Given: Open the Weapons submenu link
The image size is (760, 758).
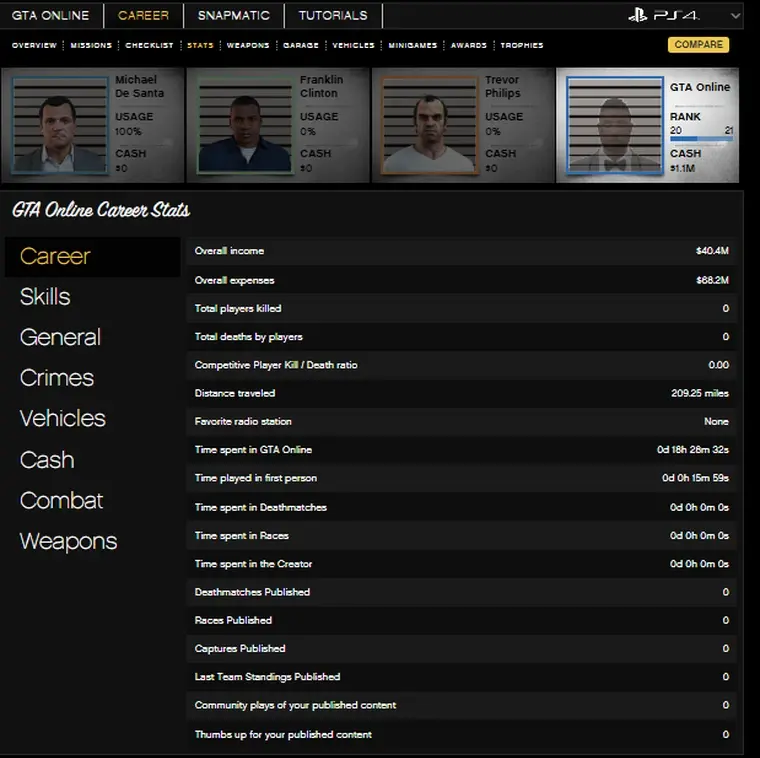Looking at the screenshot, I should [247, 45].
